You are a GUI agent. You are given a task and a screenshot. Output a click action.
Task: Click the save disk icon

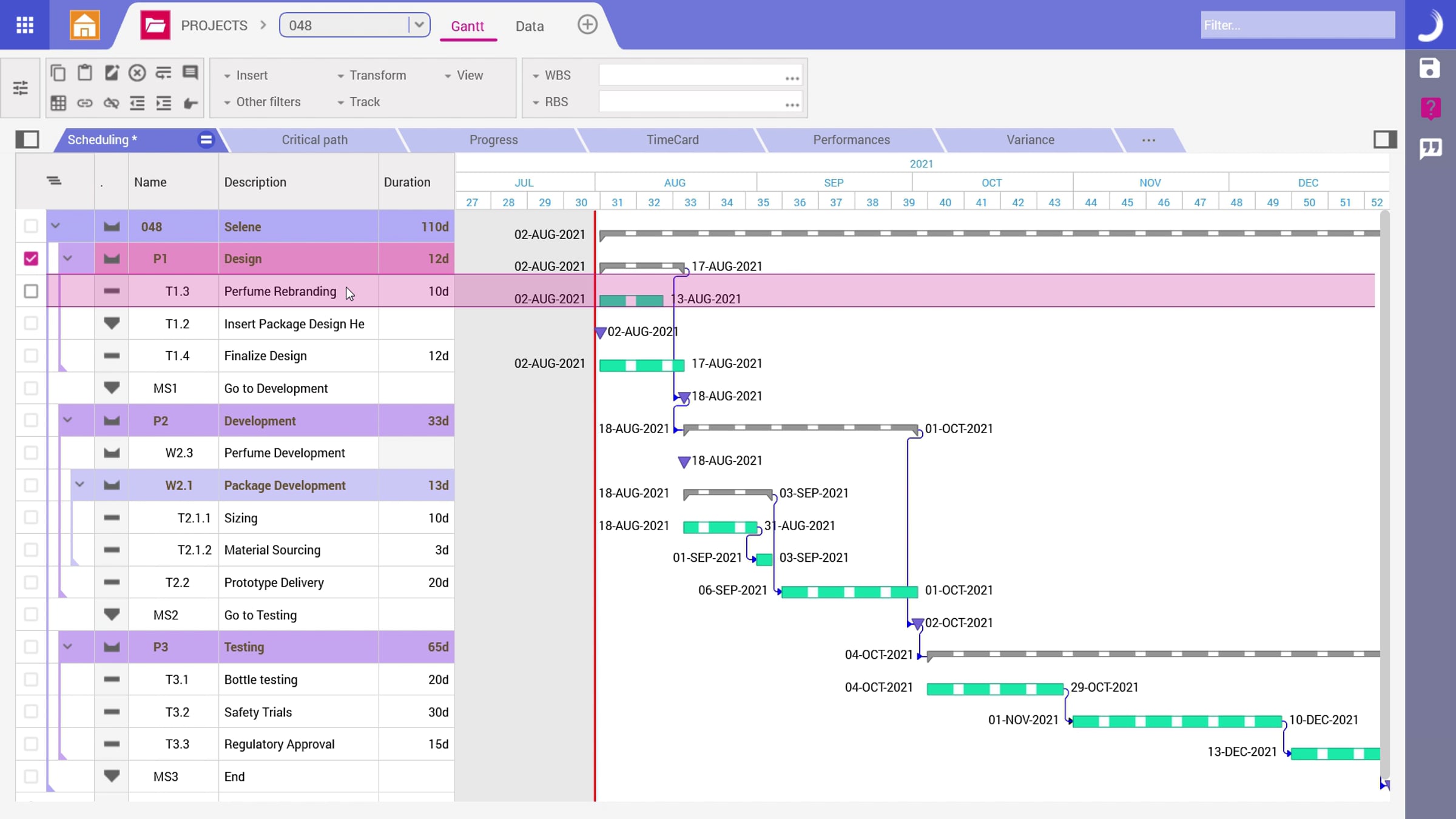[1430, 68]
